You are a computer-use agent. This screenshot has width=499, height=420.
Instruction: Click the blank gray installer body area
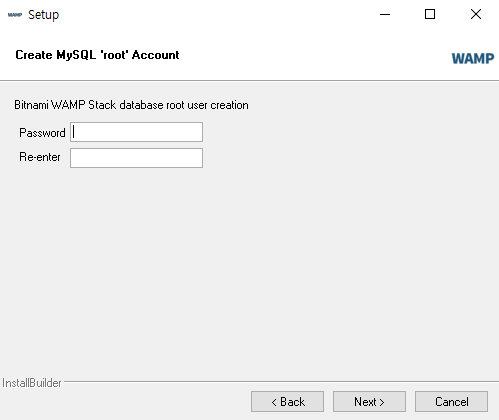249,267
